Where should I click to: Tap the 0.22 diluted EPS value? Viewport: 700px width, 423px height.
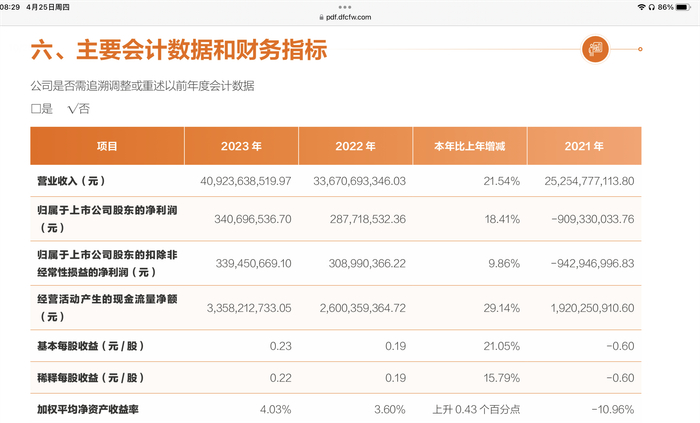click(x=280, y=378)
